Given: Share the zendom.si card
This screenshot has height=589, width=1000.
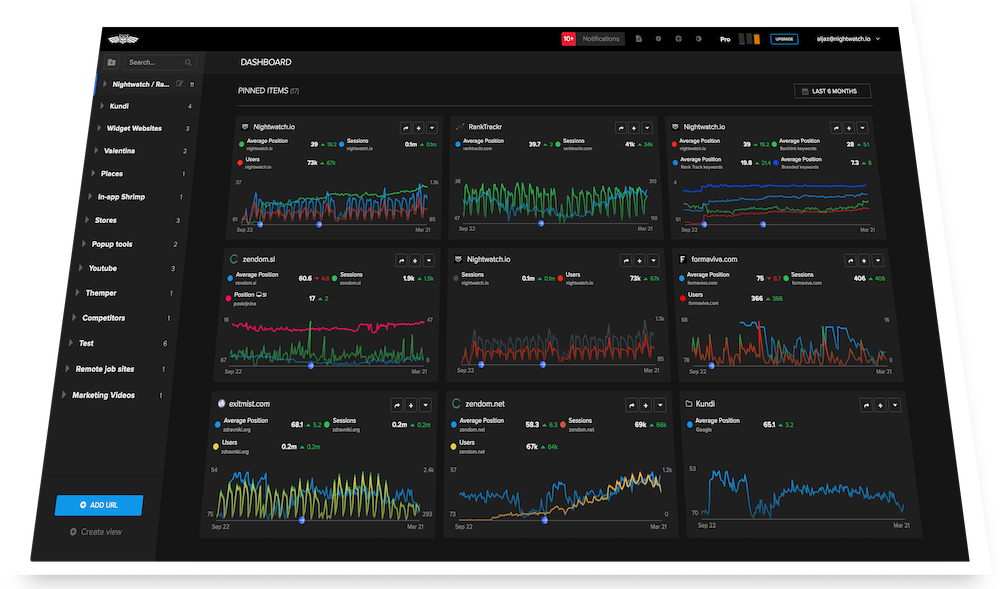Looking at the screenshot, I should pyautogui.click(x=401, y=260).
